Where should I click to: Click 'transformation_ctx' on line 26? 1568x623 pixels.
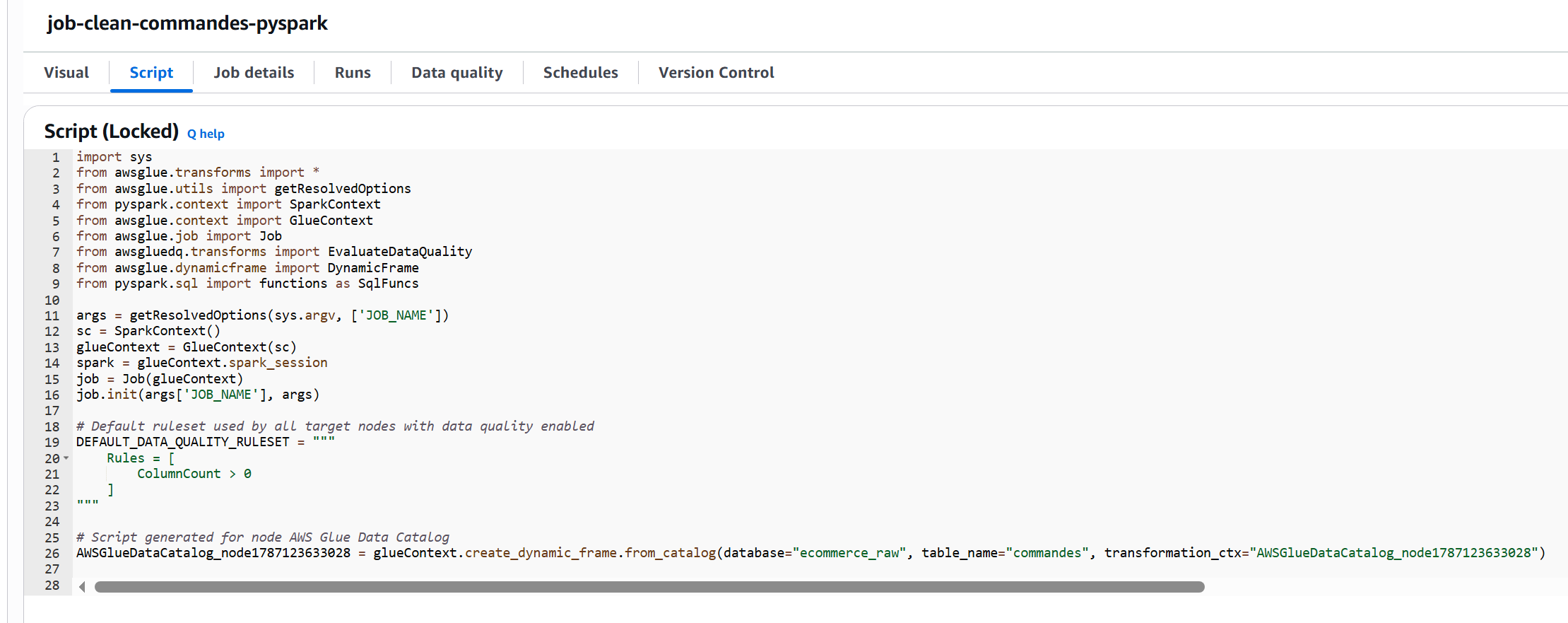click(x=1173, y=553)
